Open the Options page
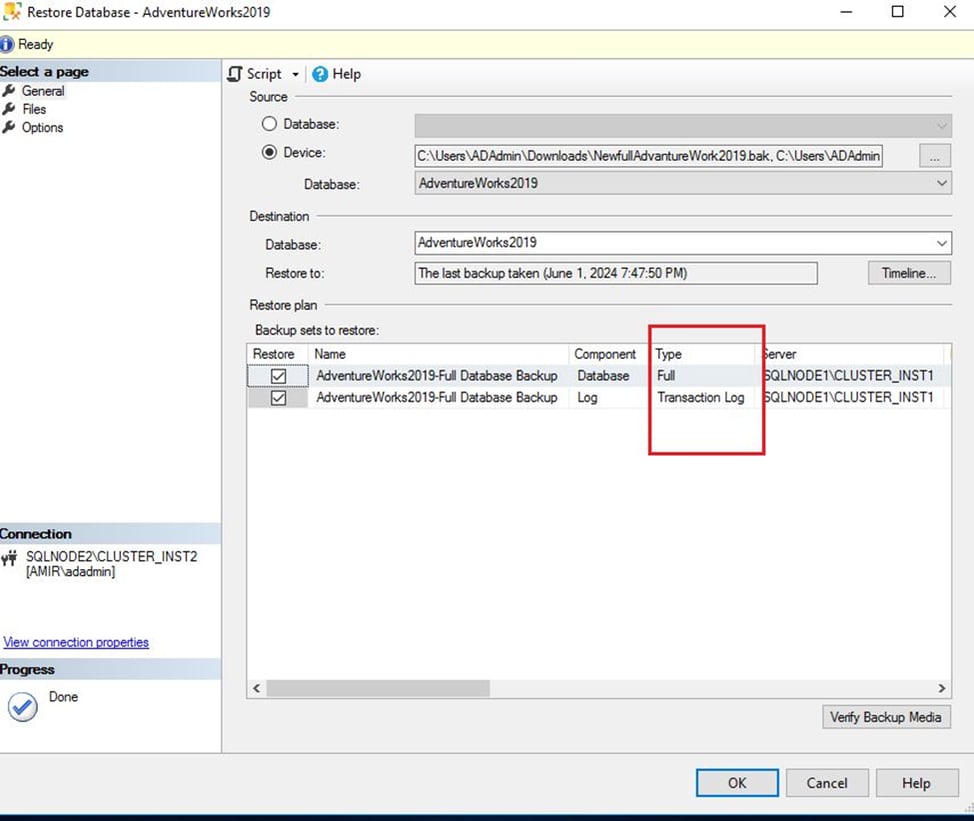974x821 pixels. coord(44,127)
